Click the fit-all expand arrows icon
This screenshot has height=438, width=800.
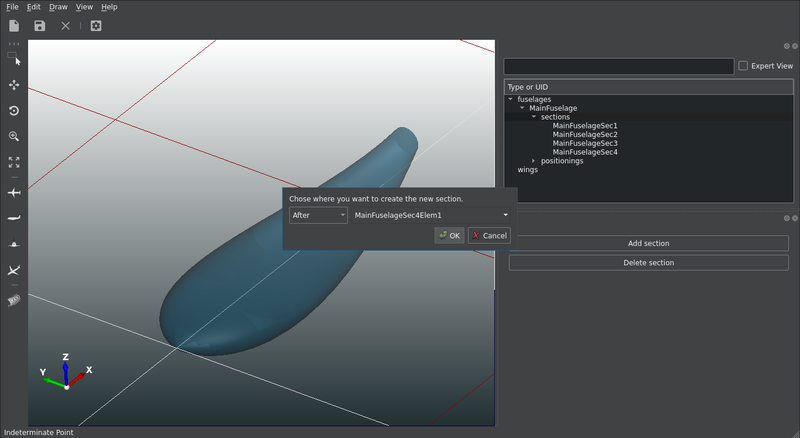pos(14,162)
